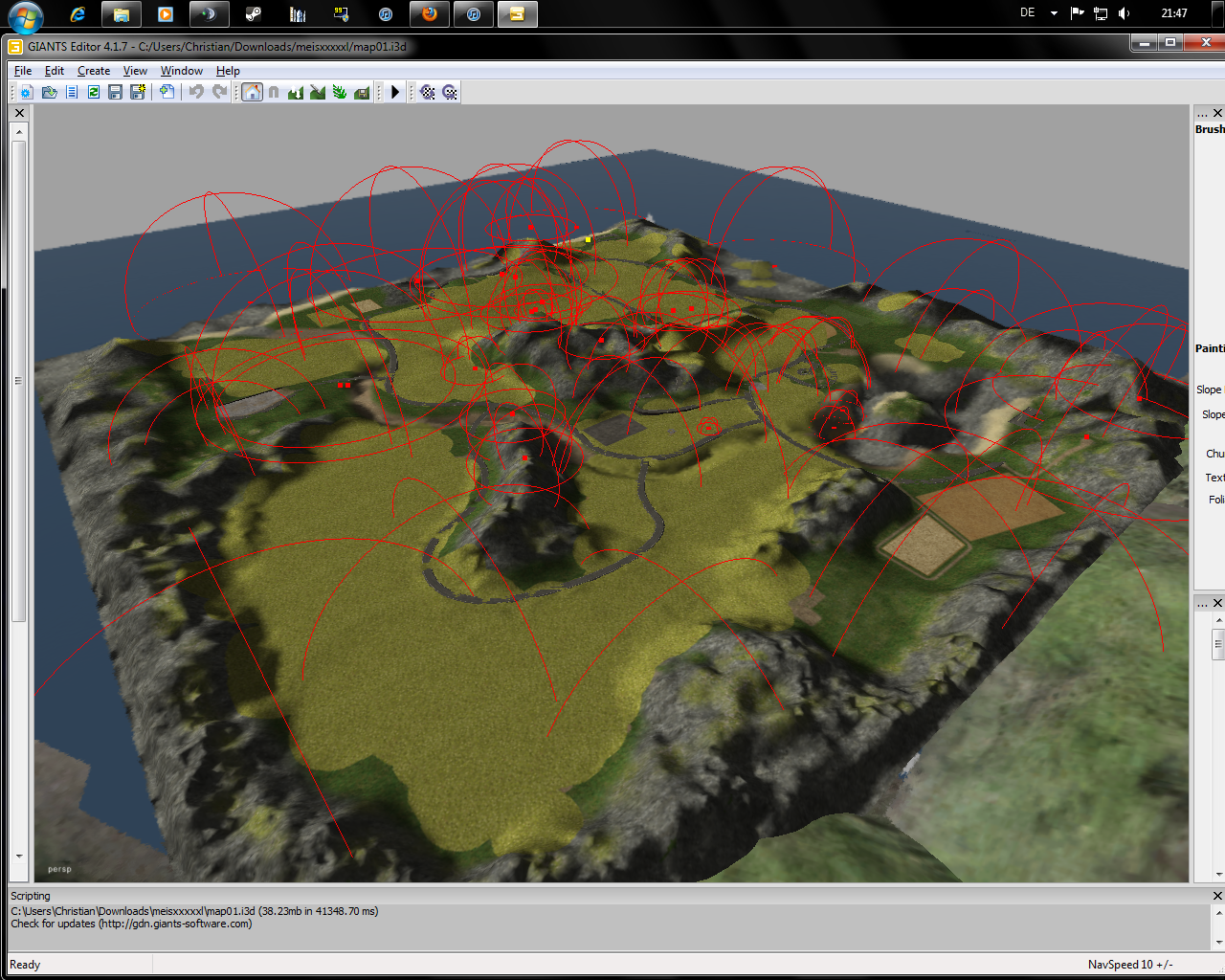The width and height of the screenshot is (1225, 980).
Task: Click the checkered icon next to the play arrow
Action: point(428,92)
